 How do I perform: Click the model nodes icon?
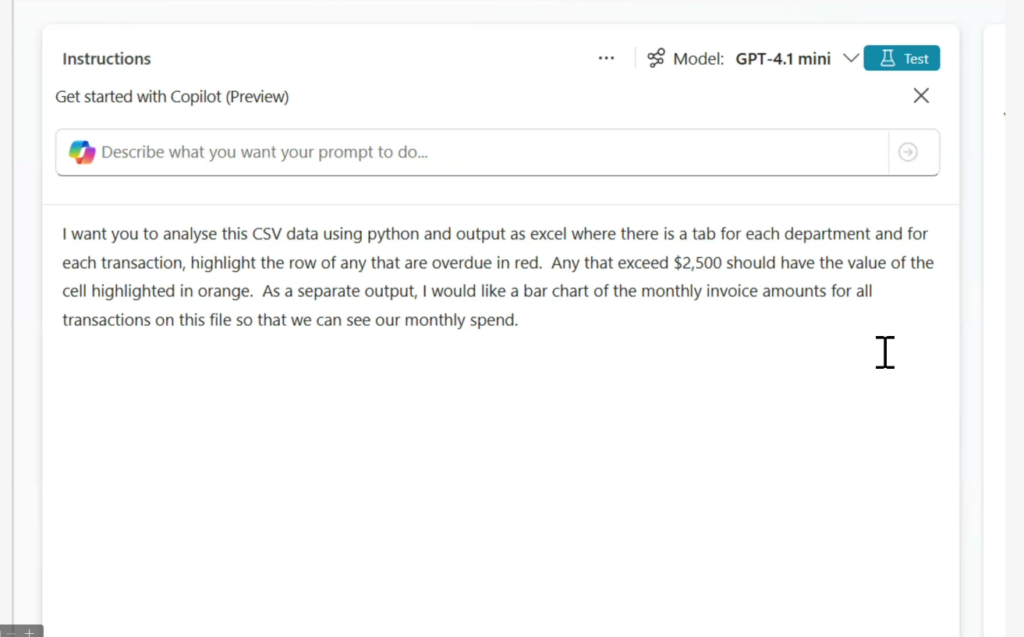656,58
